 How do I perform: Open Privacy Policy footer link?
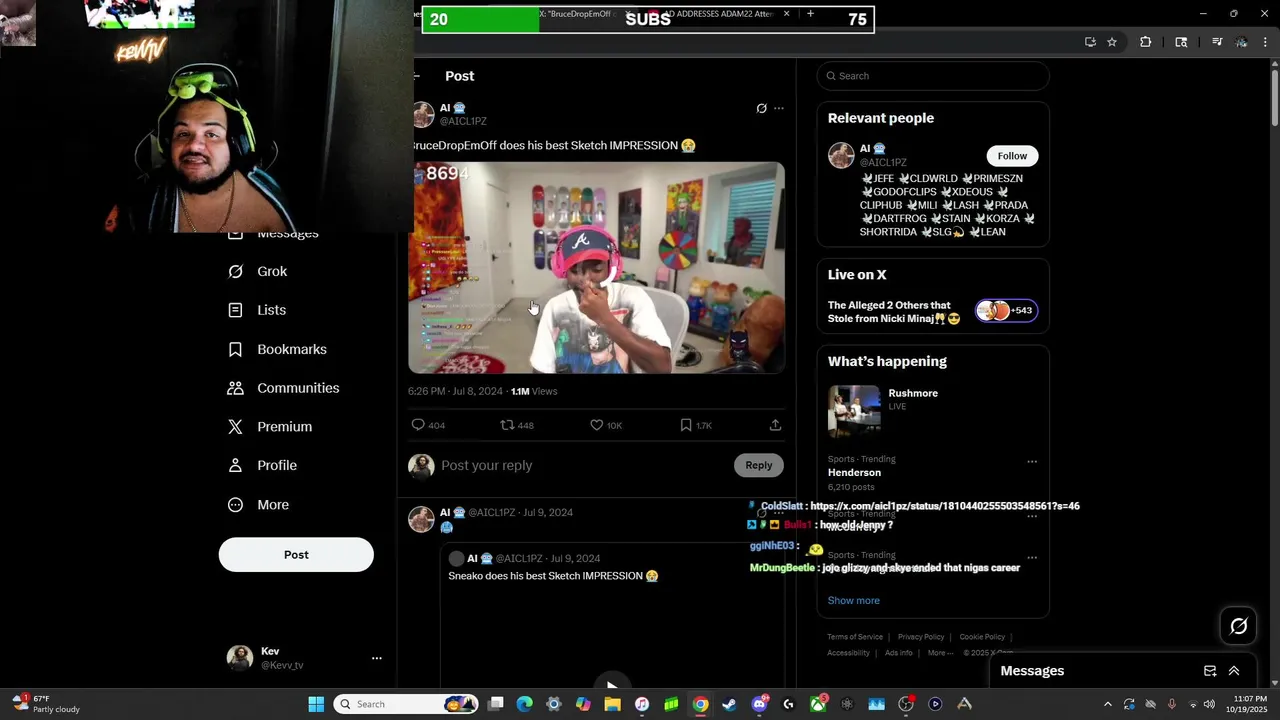point(921,637)
